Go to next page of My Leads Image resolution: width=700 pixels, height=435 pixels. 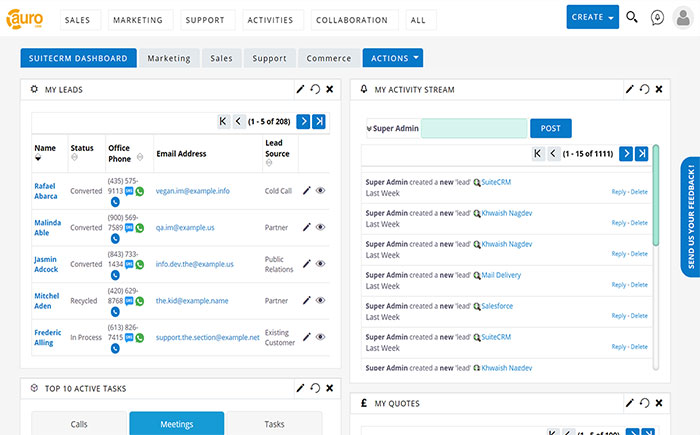click(303, 121)
